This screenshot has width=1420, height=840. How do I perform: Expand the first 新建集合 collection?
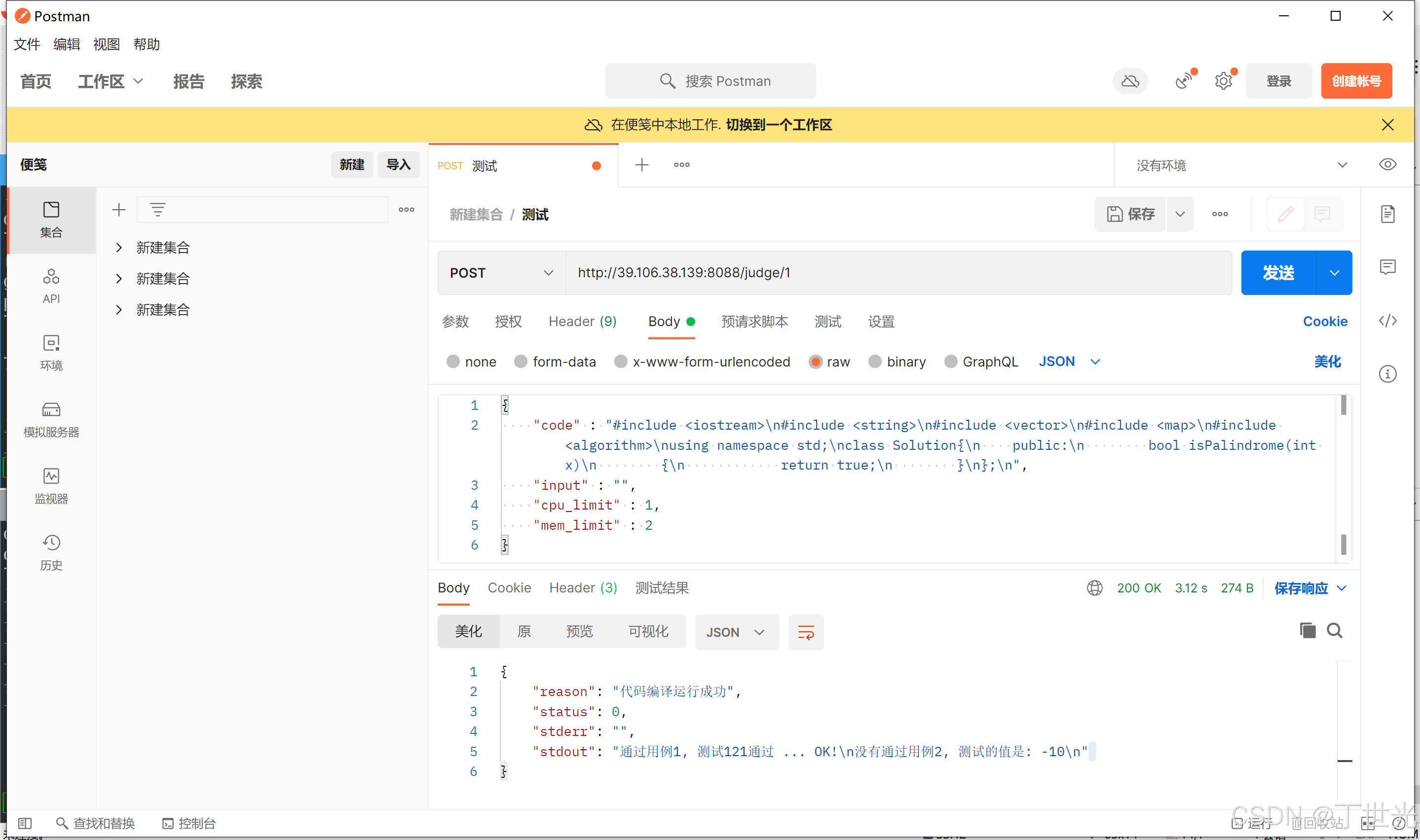click(x=119, y=247)
